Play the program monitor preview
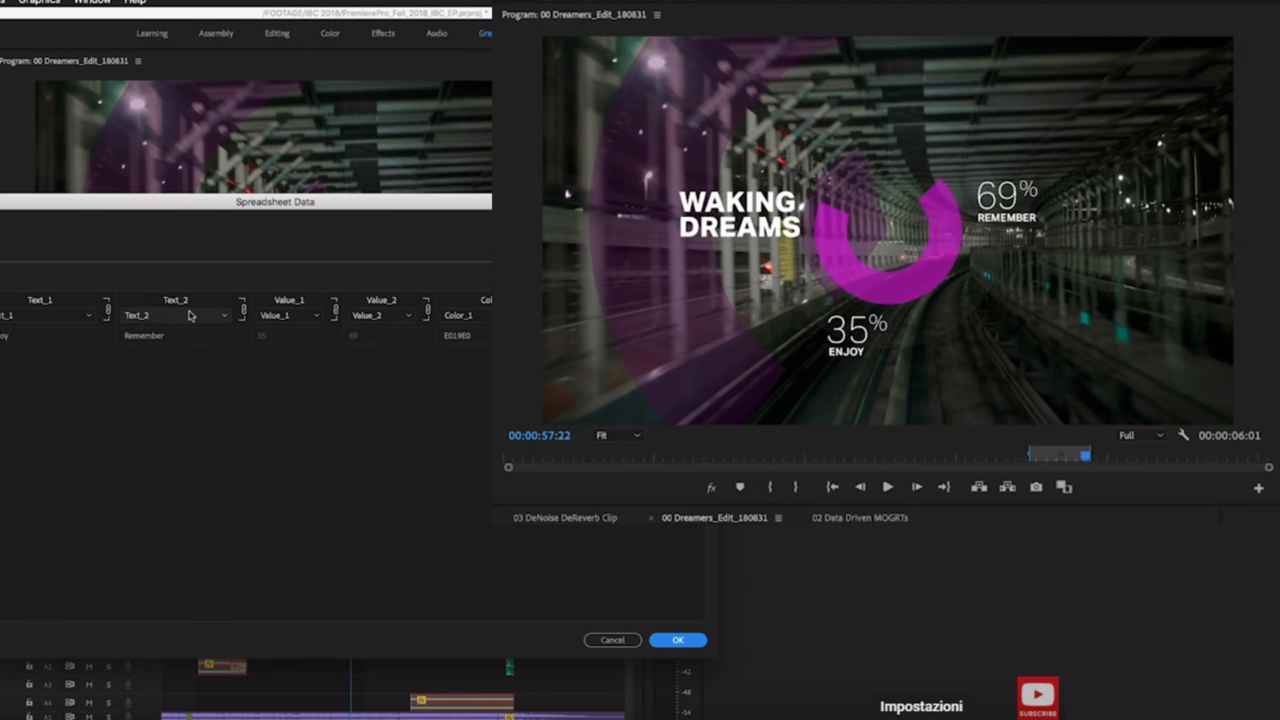1280x720 pixels. coord(887,487)
